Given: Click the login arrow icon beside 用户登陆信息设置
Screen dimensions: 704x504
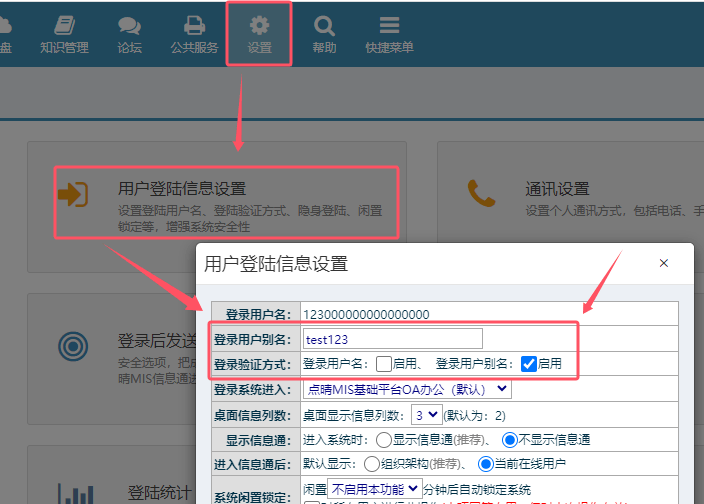Looking at the screenshot, I should pos(74,194).
